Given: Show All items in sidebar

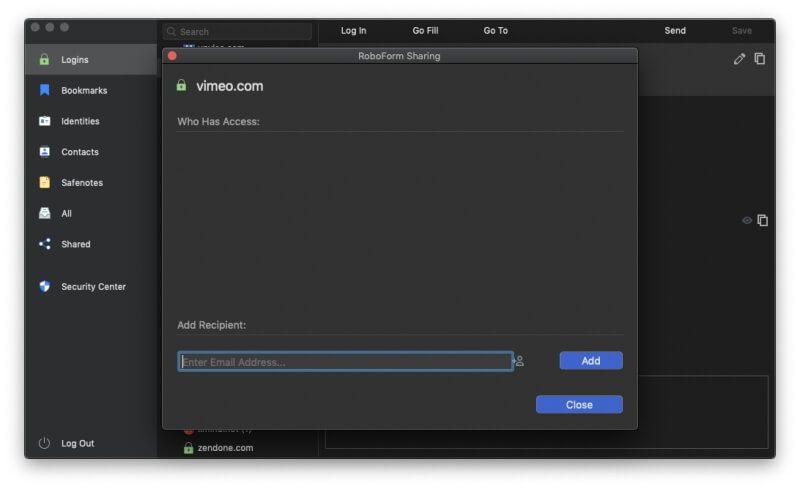Looking at the screenshot, I should (91, 213).
